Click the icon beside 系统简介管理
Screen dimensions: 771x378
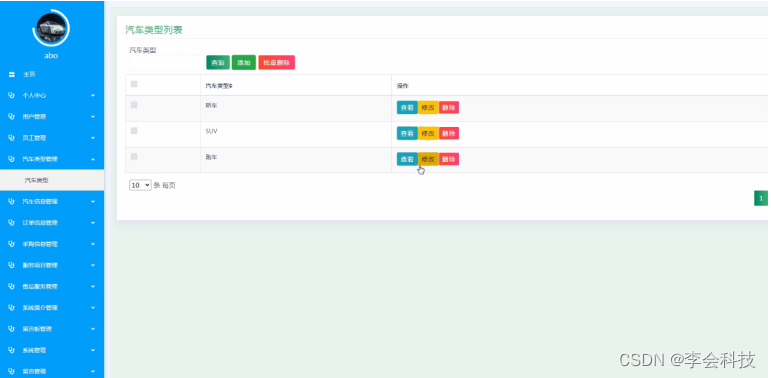tap(12, 308)
